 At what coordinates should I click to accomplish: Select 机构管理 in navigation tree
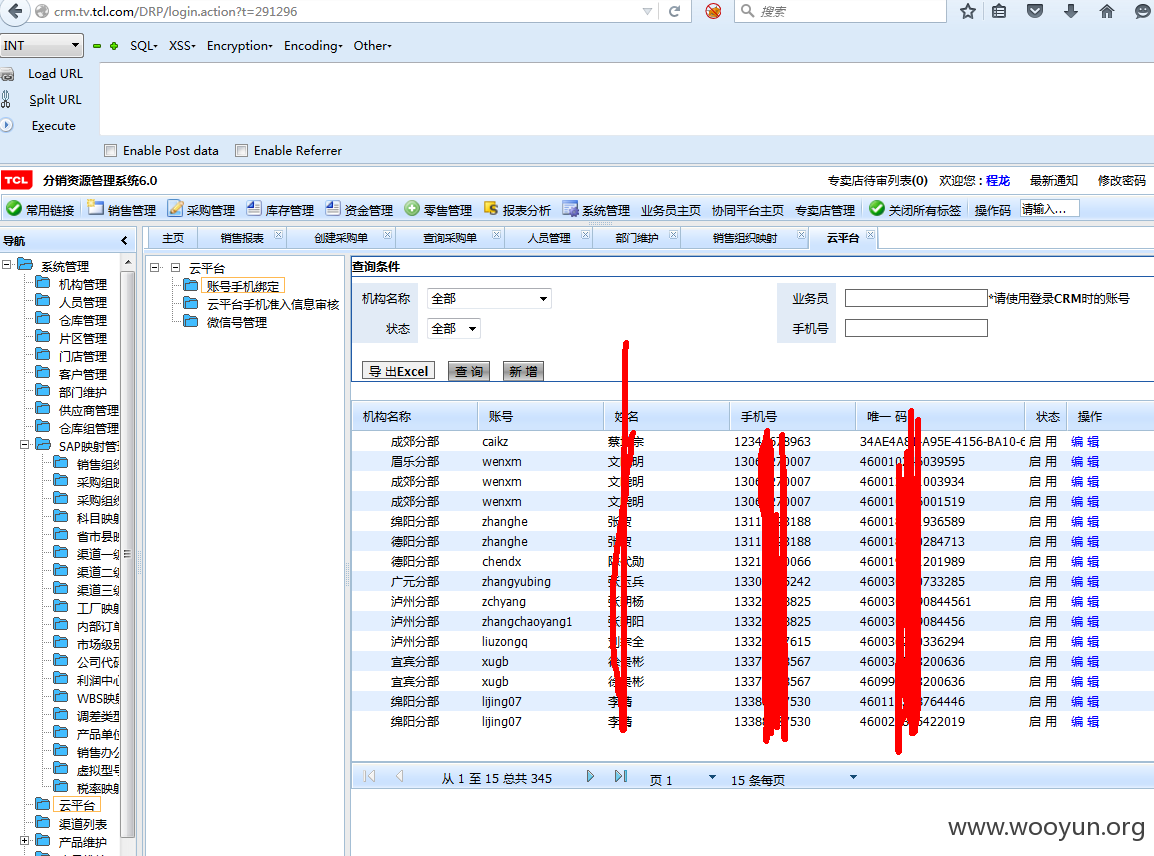click(x=82, y=284)
